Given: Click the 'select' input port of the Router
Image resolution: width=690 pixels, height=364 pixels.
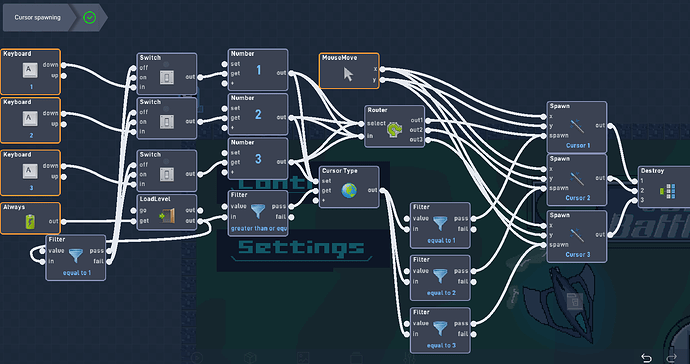Looking at the screenshot, I should click(362, 124).
